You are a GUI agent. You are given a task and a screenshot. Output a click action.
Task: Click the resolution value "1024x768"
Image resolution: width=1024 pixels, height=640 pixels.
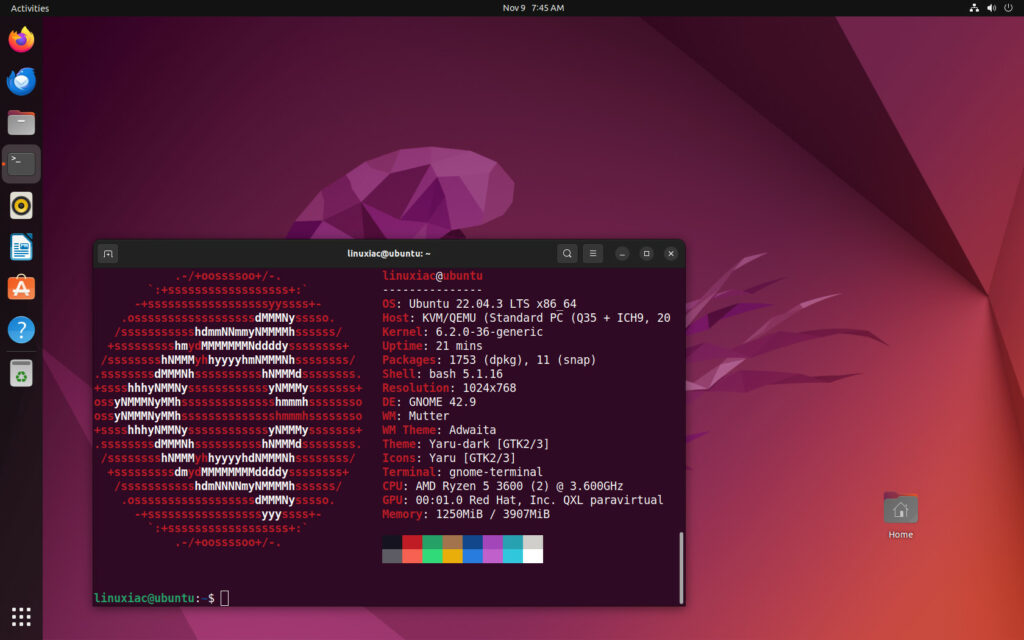pos(489,388)
